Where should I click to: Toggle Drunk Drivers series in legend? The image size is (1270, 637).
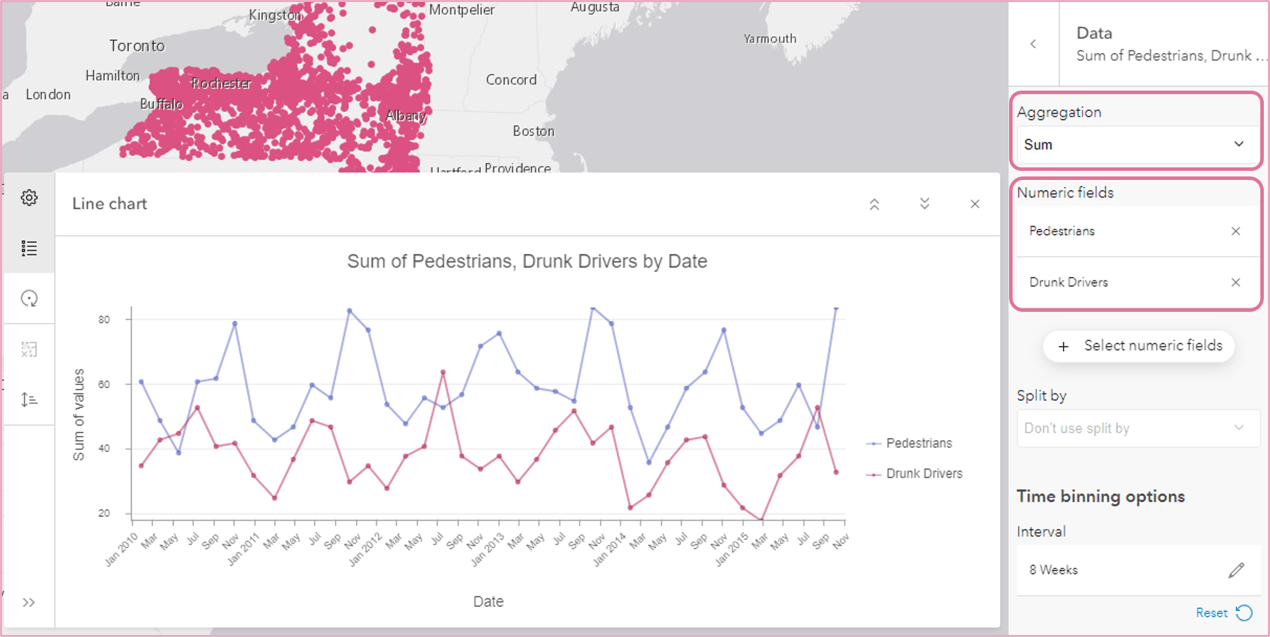click(x=923, y=473)
